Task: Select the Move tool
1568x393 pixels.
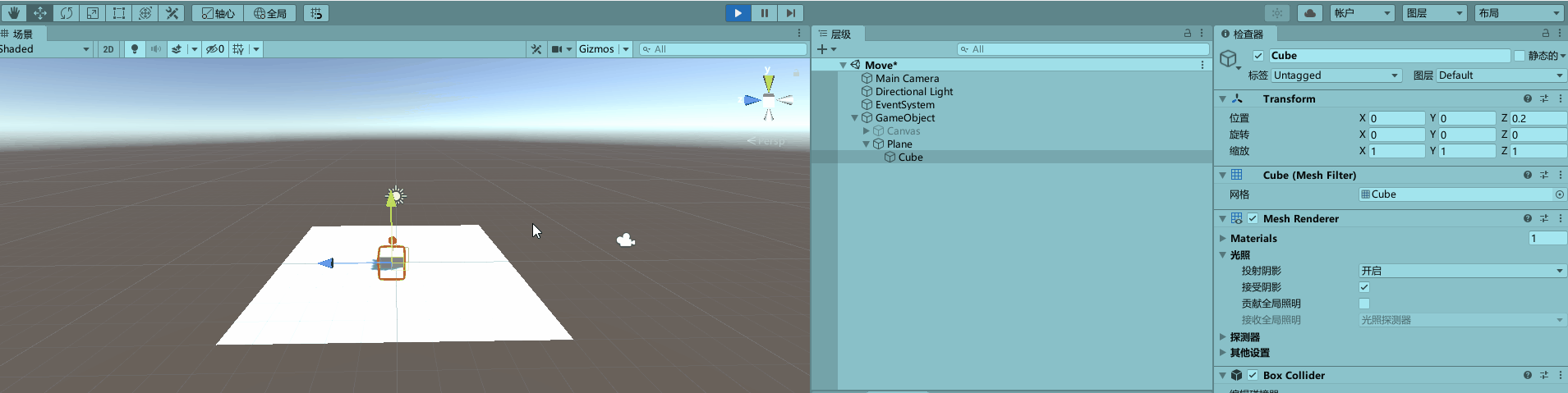Action: 39,13
